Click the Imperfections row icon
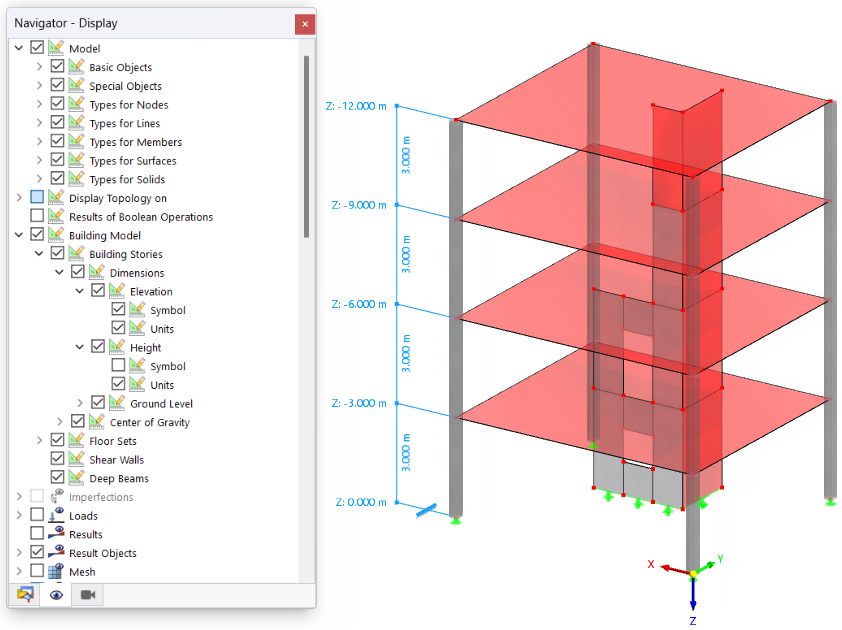842x630 pixels. [56, 497]
